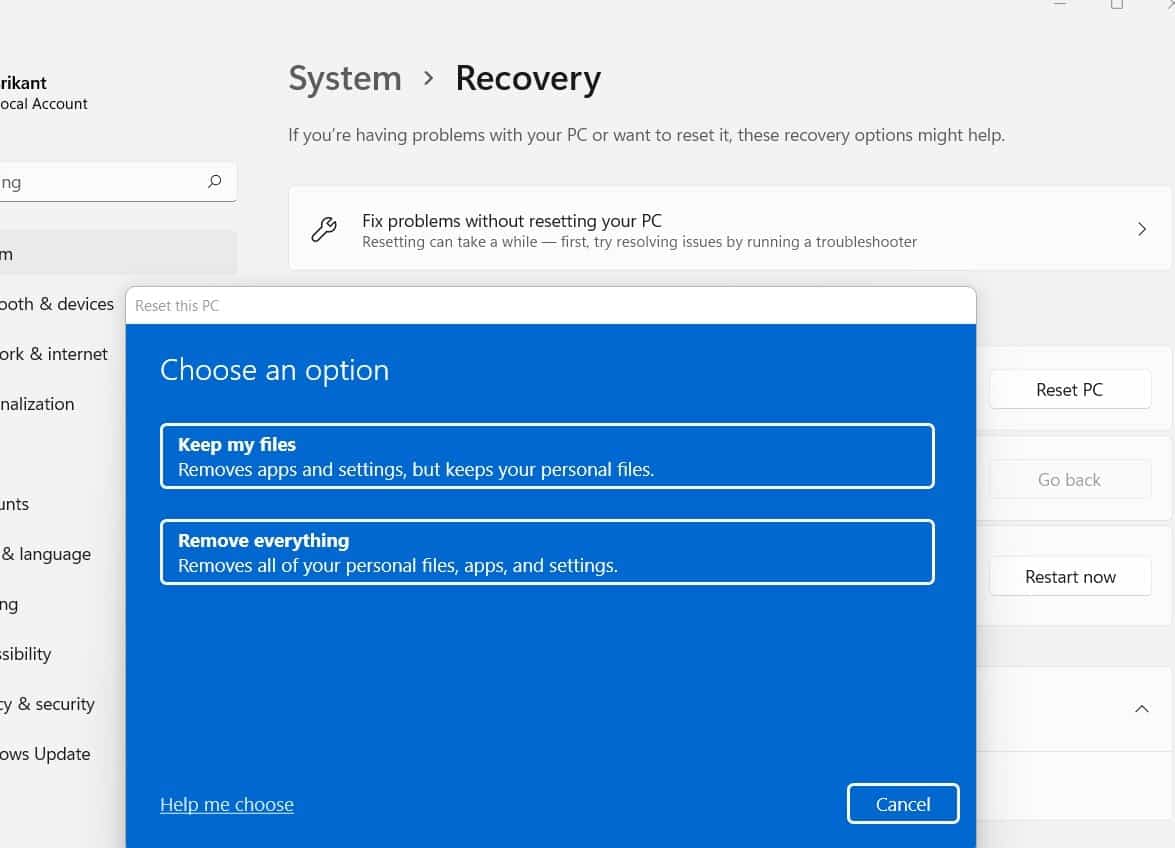Expand the Fix problems troubleshooter row
This screenshot has height=848, width=1175.
[x=1141, y=229]
